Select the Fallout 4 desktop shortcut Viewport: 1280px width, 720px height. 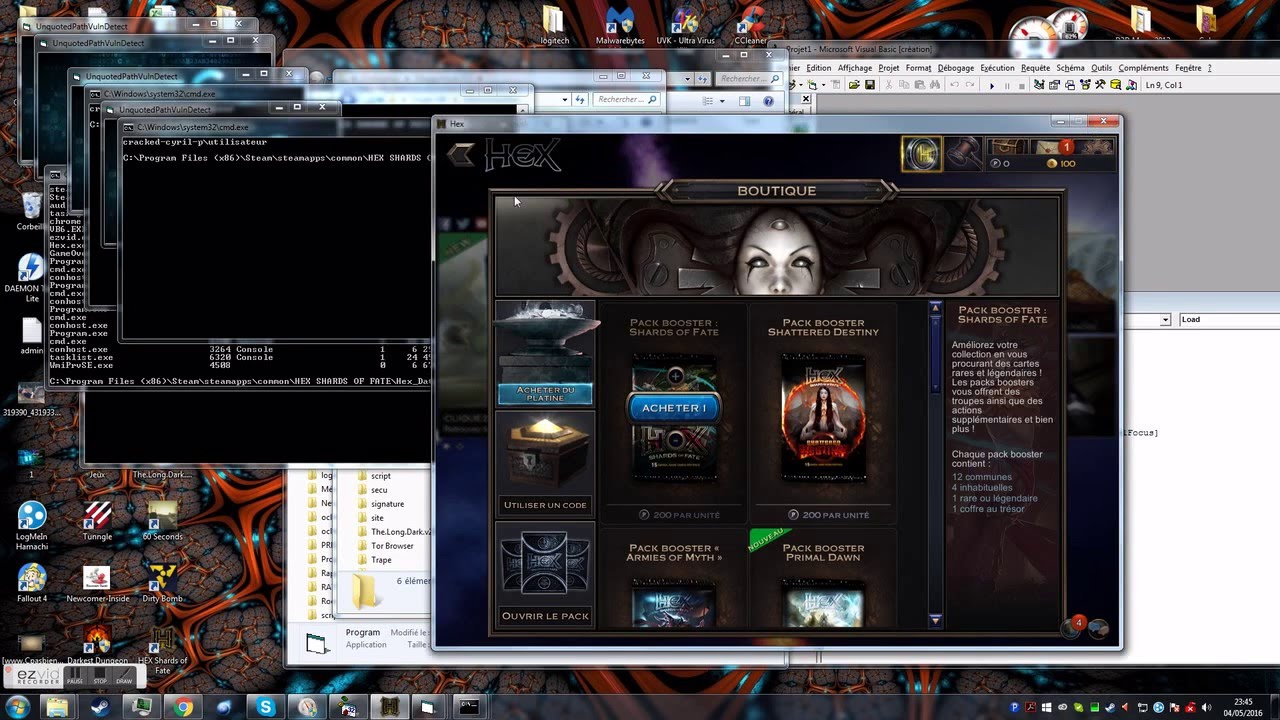coord(32,585)
